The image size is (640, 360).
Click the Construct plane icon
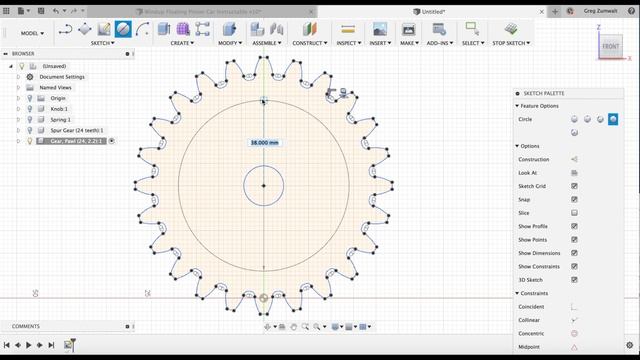tap(309, 29)
